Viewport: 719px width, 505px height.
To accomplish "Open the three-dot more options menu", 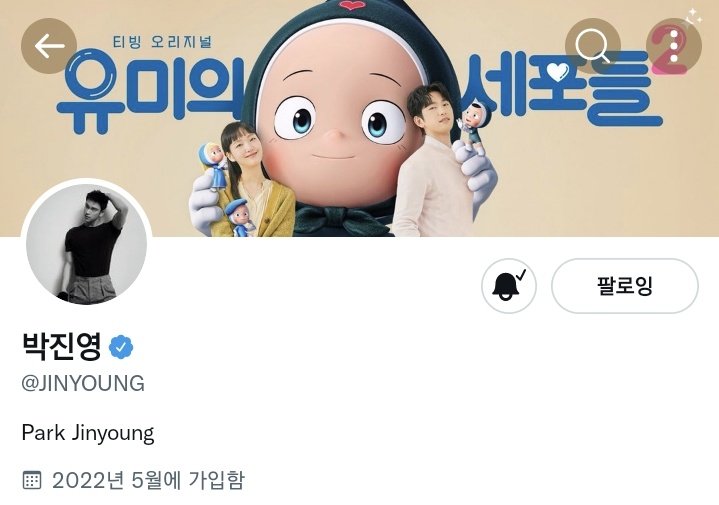I will [x=674, y=46].
